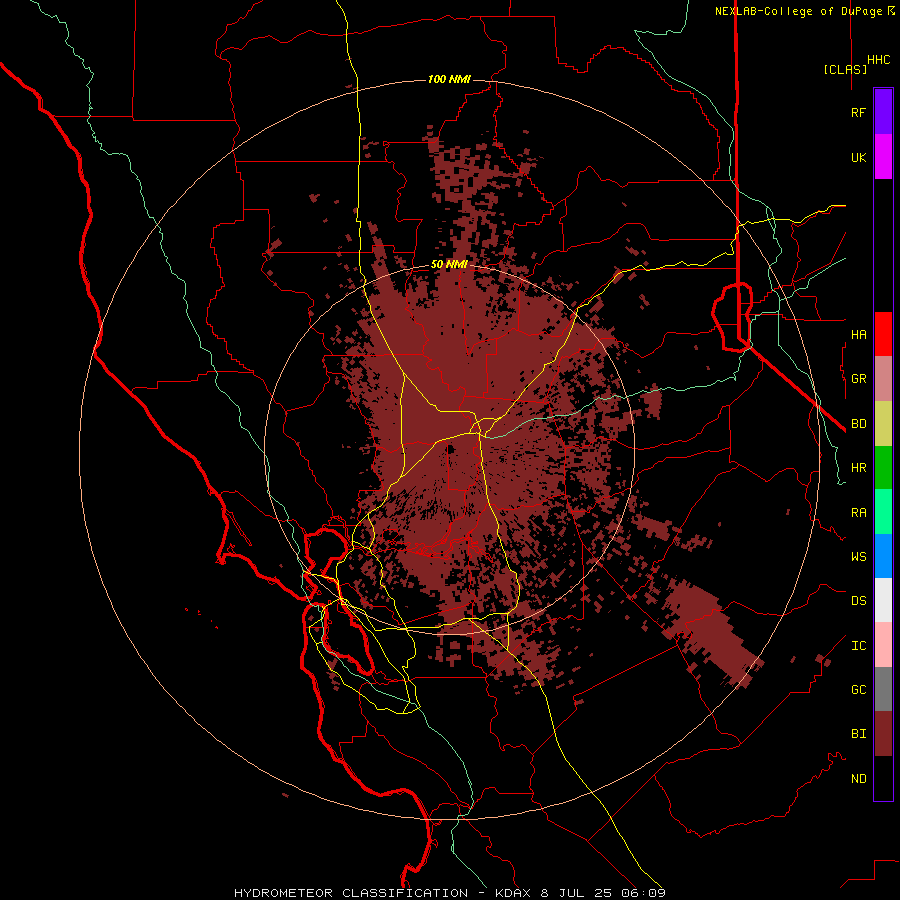Click the 50 NMI range ring label
Screen dimensions: 900x900
click(449, 265)
